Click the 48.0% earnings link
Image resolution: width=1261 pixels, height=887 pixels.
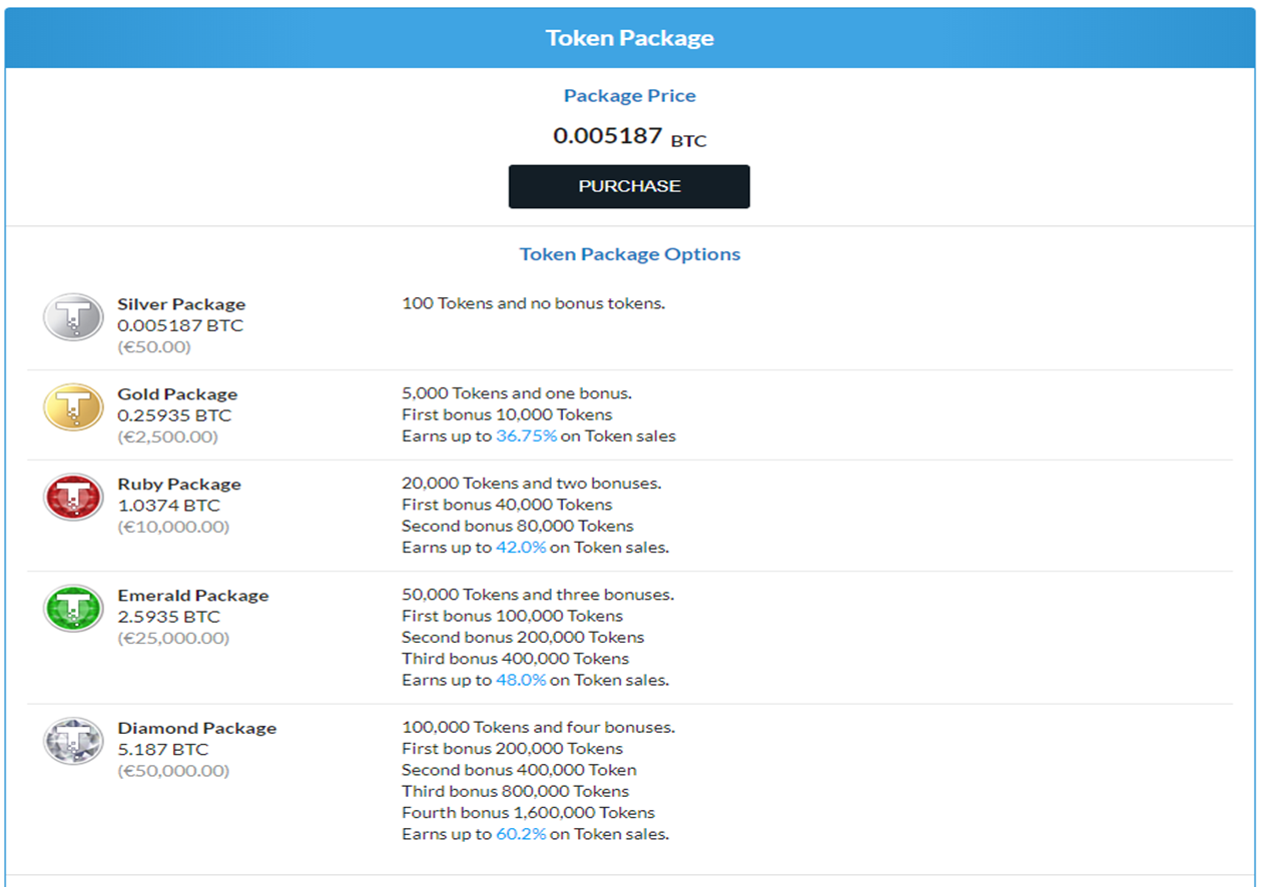point(521,680)
